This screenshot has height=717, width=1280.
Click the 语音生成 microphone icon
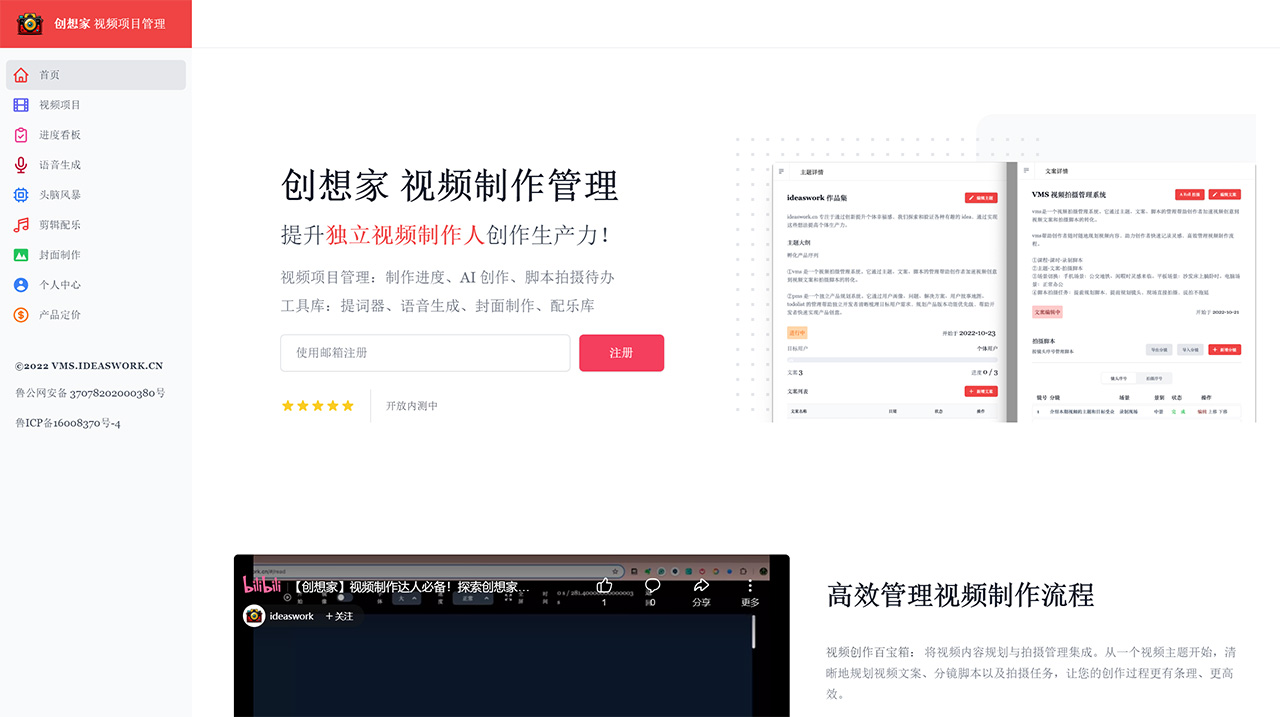pyautogui.click(x=20, y=164)
